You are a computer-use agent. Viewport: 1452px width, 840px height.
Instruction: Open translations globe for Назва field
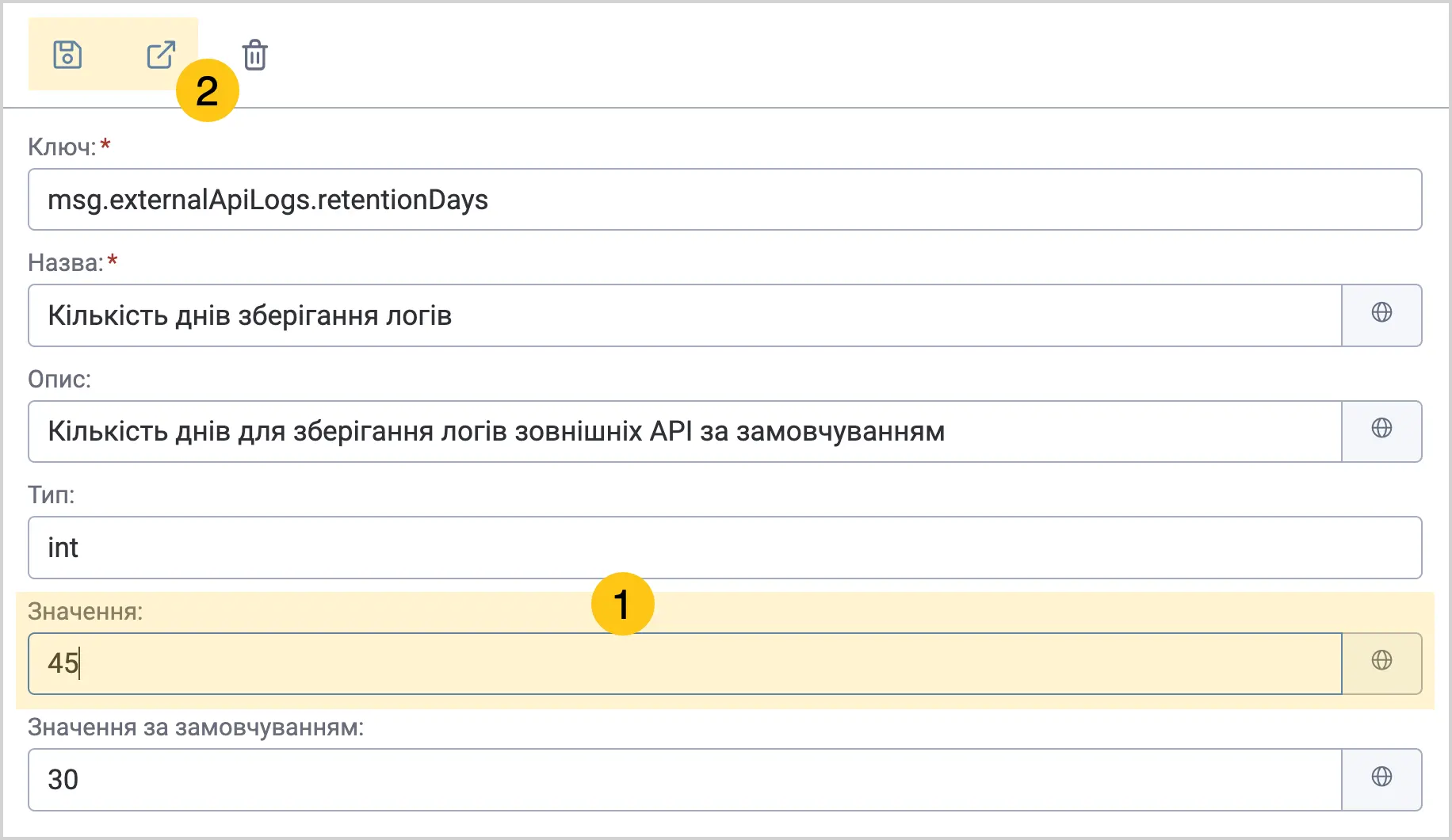coord(1381,313)
